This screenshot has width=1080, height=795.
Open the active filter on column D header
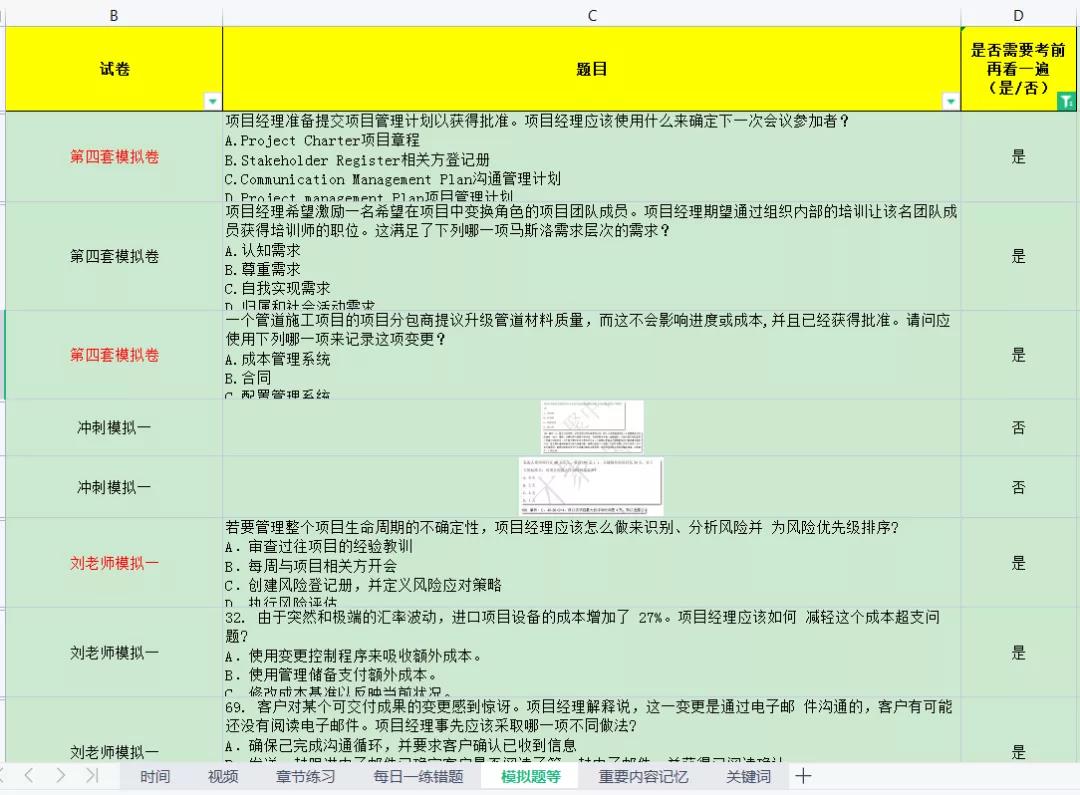point(1066,101)
